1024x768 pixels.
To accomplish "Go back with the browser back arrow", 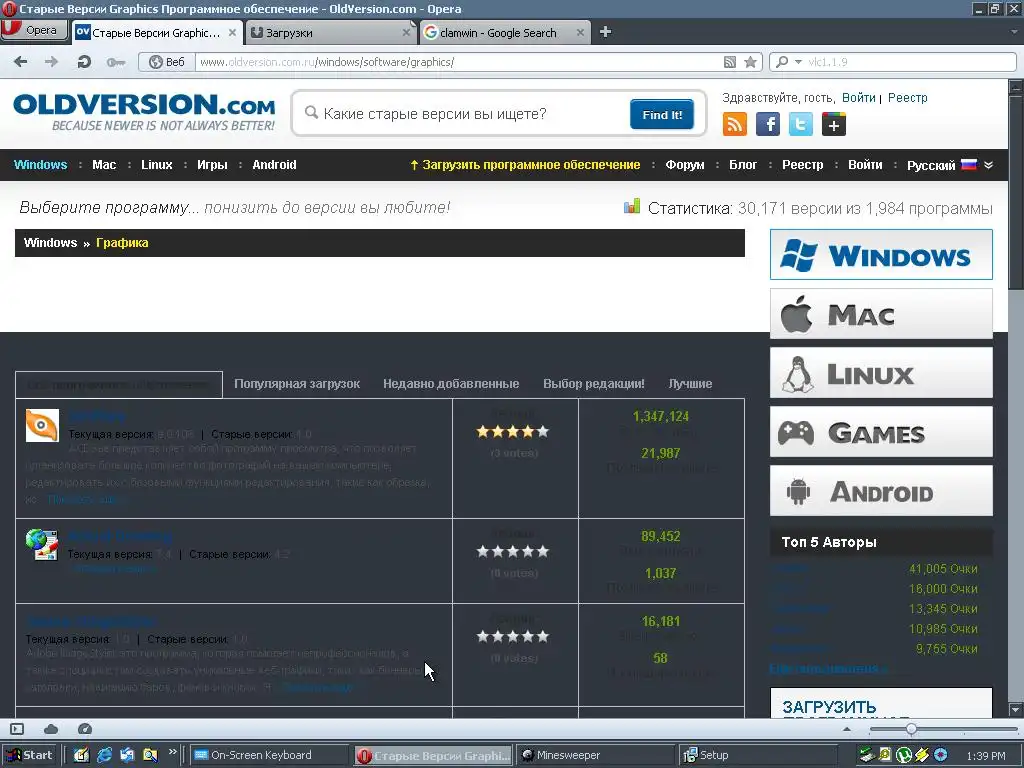I will click(x=20, y=62).
